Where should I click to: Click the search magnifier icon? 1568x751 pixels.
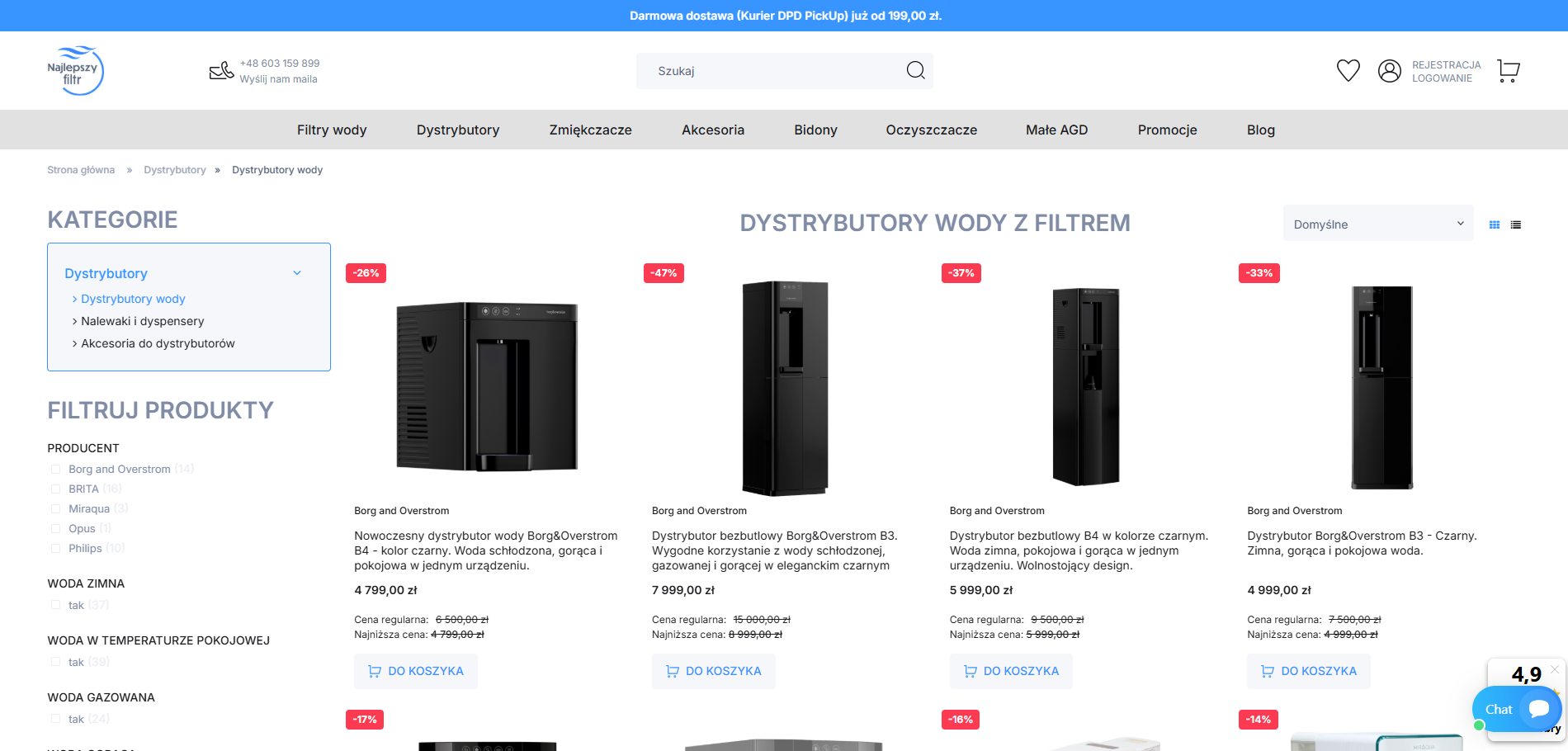click(x=915, y=70)
